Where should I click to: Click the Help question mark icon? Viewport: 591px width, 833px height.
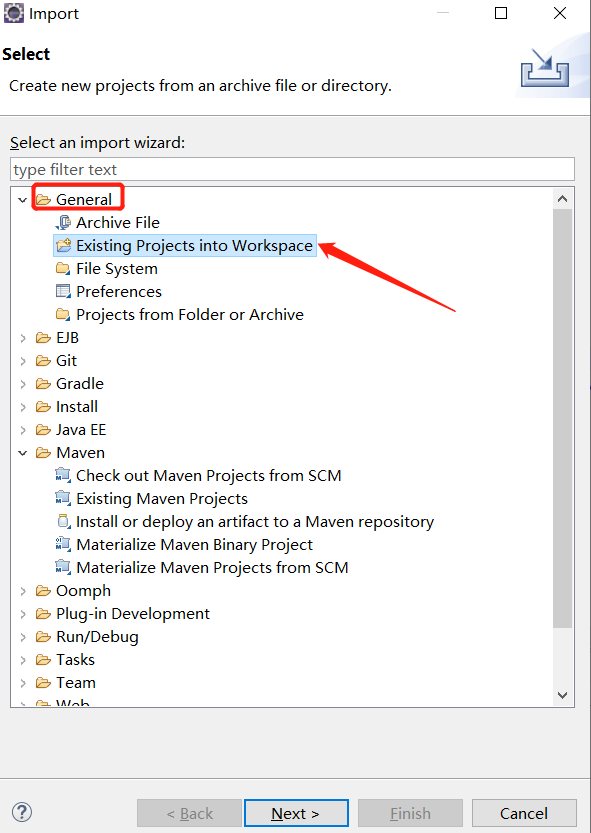tap(21, 812)
